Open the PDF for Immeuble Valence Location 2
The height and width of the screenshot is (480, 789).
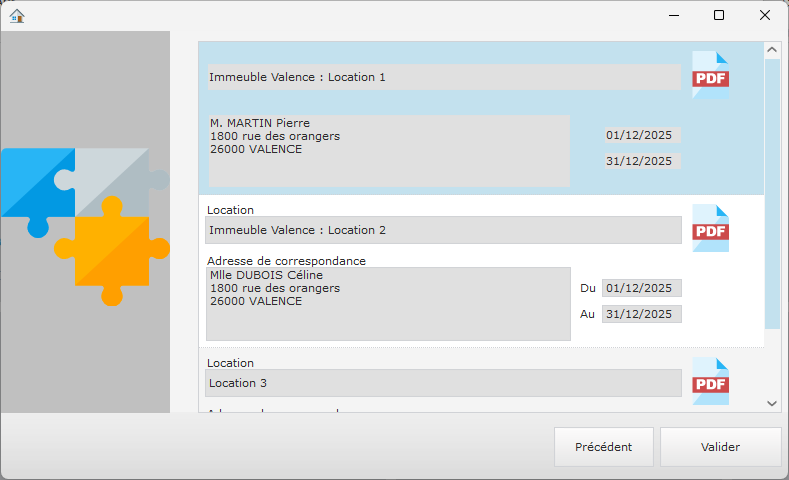(710, 229)
